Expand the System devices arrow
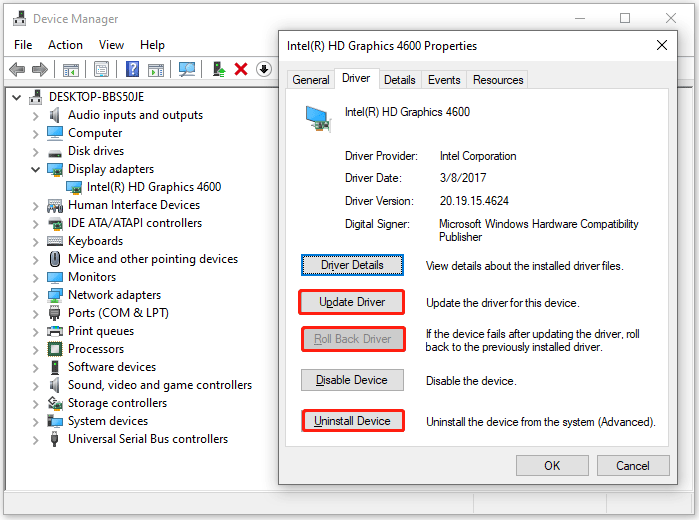The height and width of the screenshot is (520, 699). (36, 421)
